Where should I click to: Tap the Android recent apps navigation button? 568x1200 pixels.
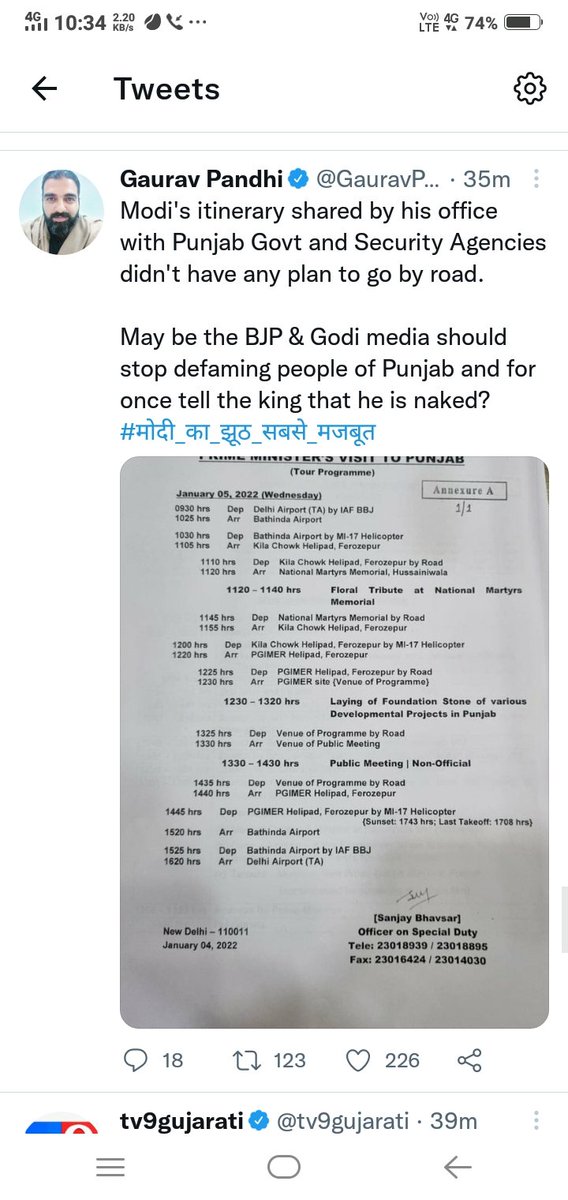click(x=110, y=1166)
